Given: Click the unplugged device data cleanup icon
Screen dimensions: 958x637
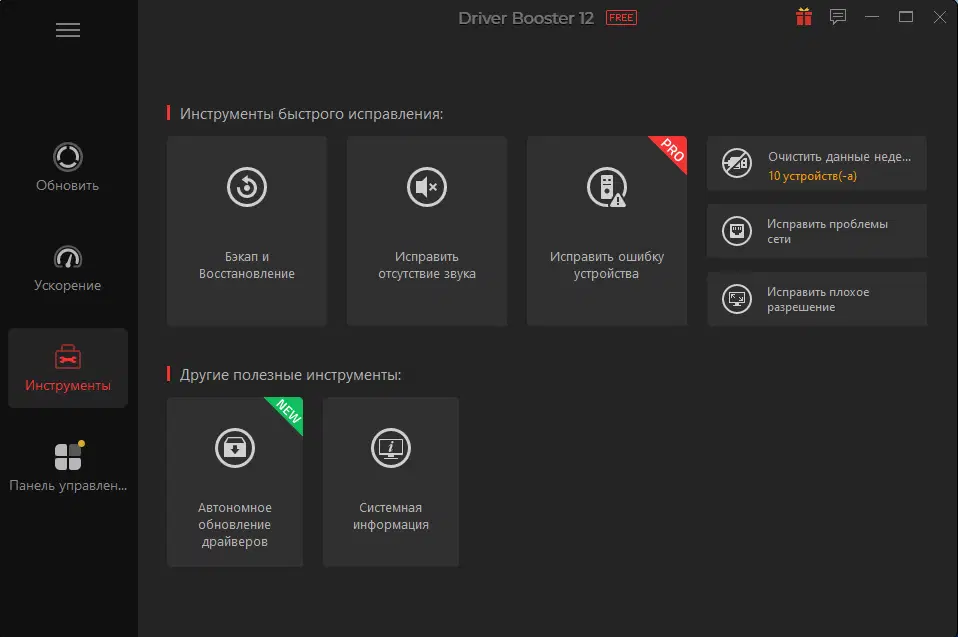Looking at the screenshot, I should 737,163.
